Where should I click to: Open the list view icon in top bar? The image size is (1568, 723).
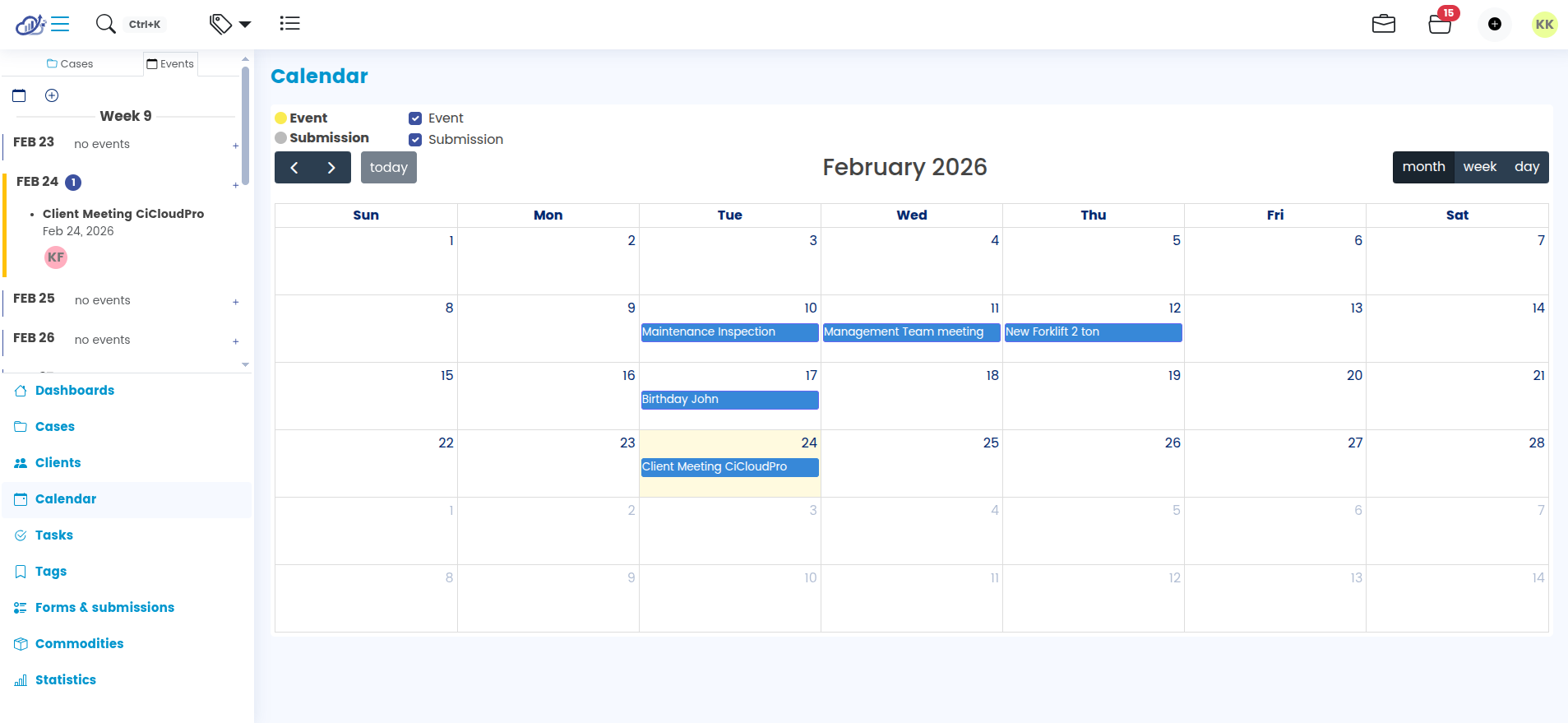[x=289, y=24]
